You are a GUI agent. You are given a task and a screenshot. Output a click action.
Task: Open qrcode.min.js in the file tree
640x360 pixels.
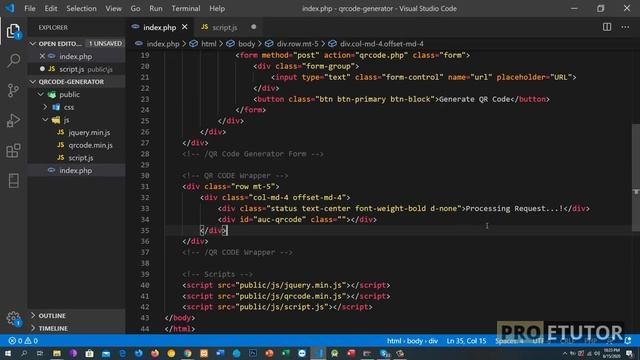(x=90, y=145)
